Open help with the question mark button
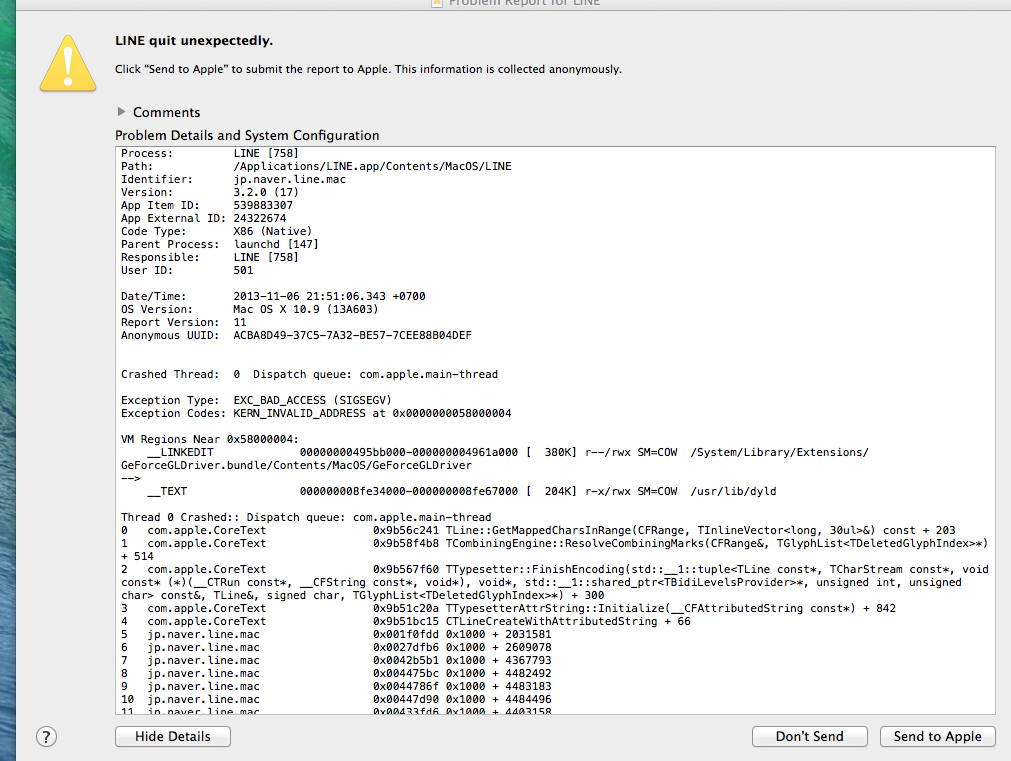The image size is (1011, 761). click(x=46, y=736)
